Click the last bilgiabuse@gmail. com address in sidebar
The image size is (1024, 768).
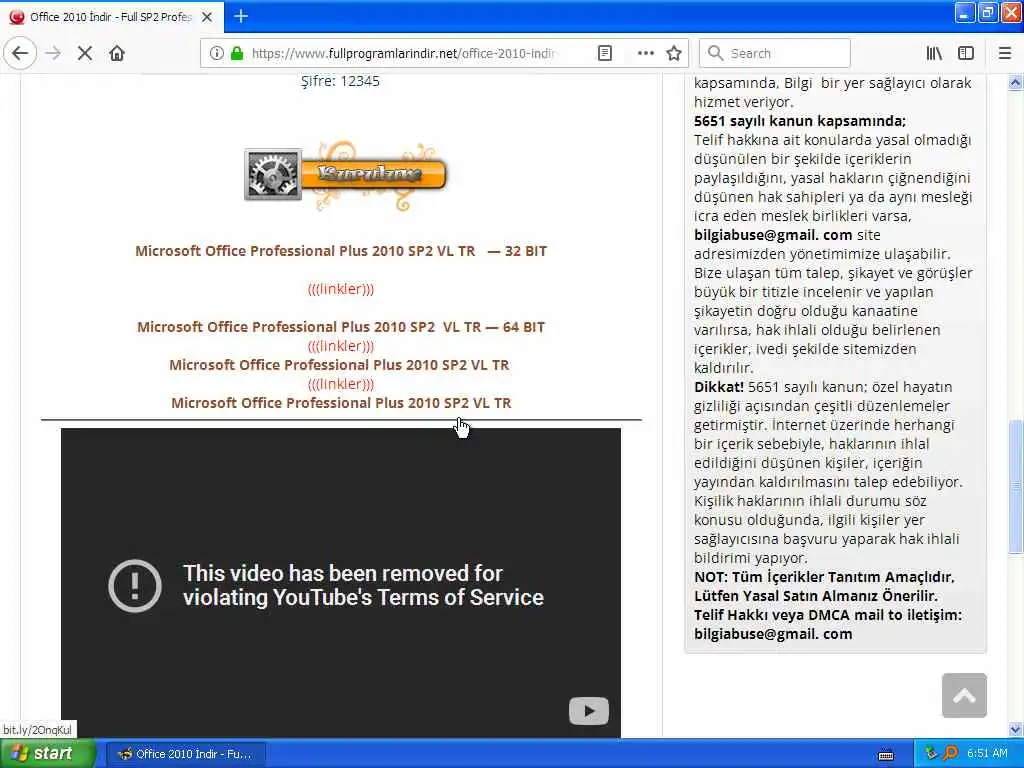(773, 633)
